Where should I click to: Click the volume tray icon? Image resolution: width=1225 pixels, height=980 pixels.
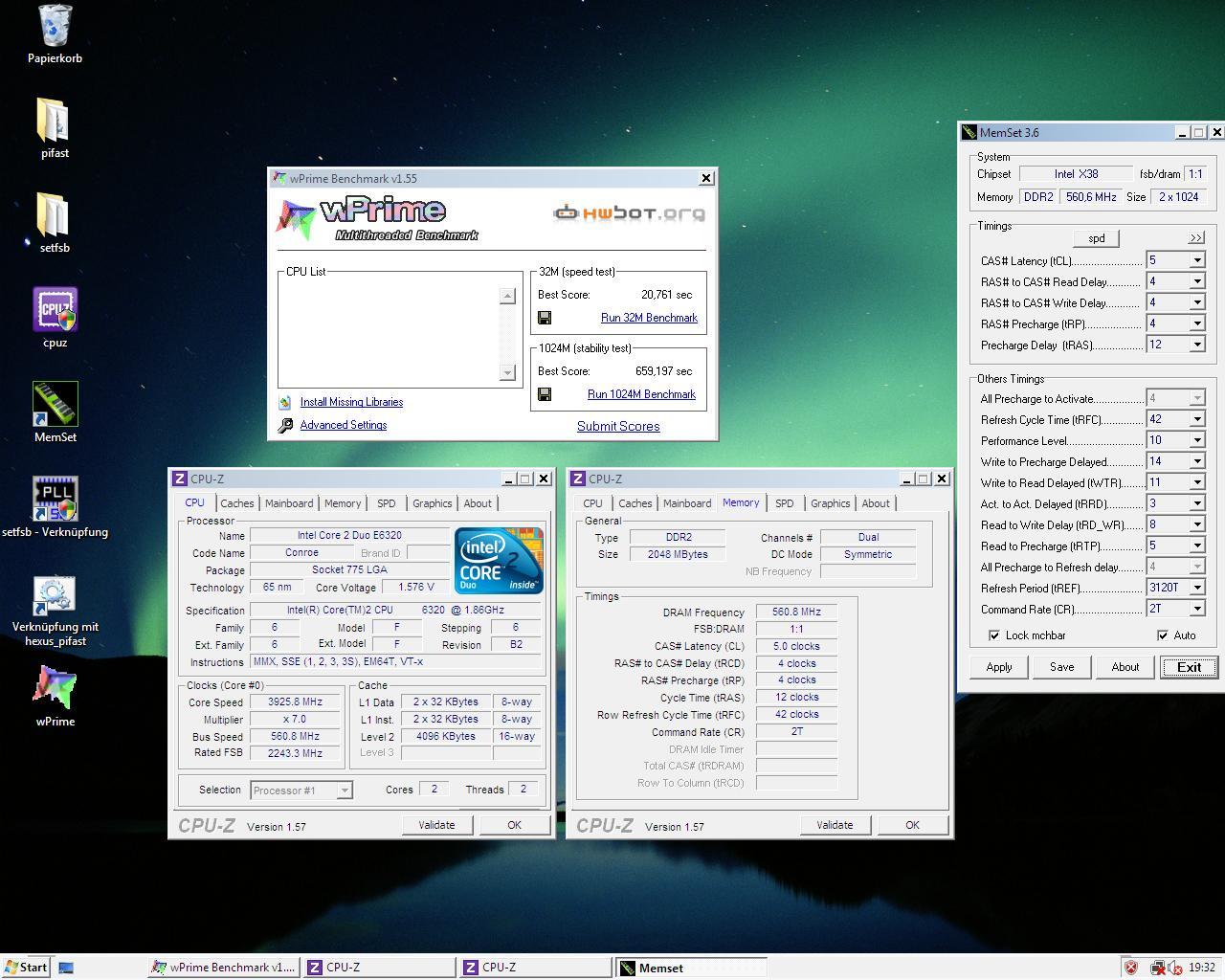point(1173,968)
